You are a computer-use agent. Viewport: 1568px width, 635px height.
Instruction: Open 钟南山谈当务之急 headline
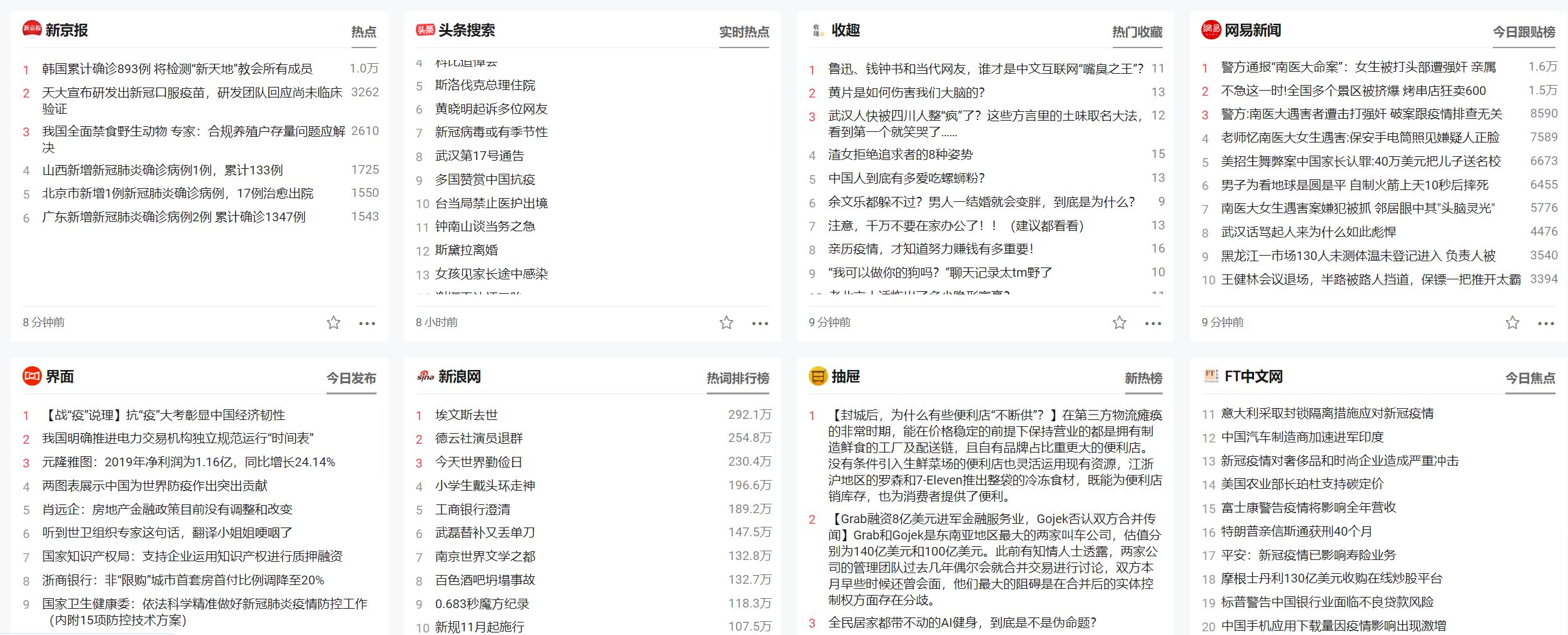[x=485, y=226]
